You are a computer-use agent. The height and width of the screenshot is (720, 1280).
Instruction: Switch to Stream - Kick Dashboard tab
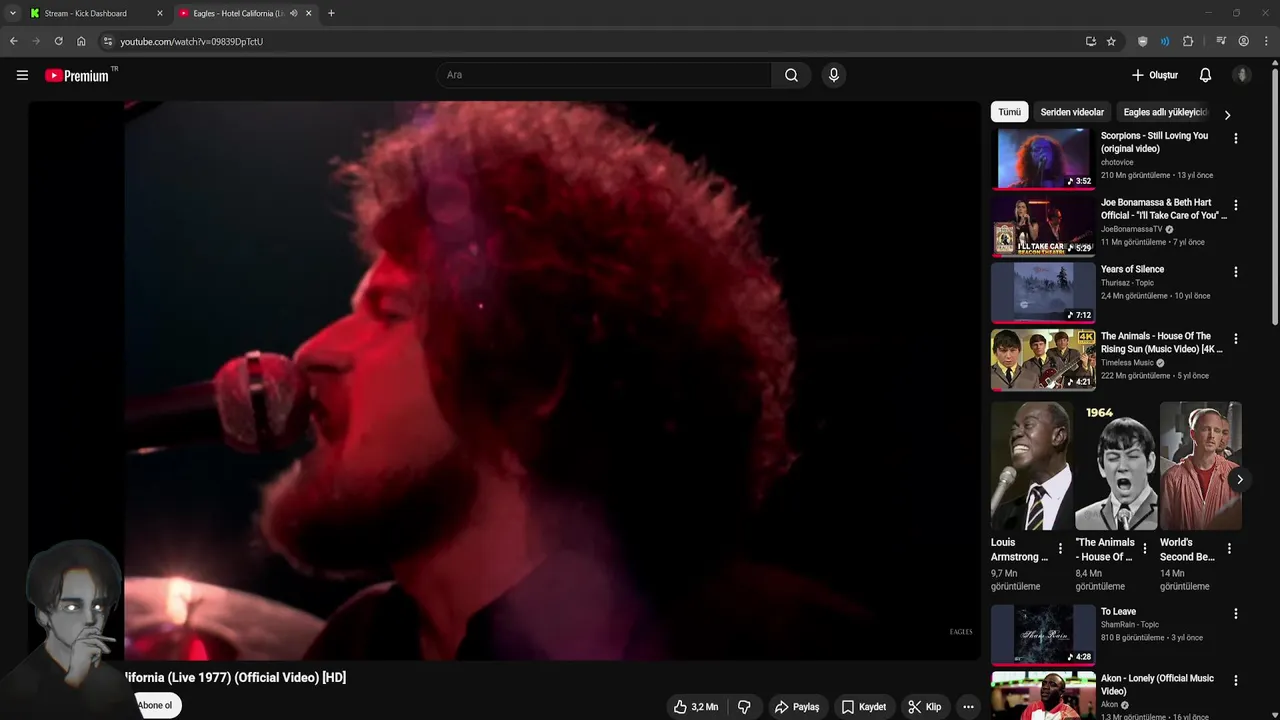click(96, 13)
